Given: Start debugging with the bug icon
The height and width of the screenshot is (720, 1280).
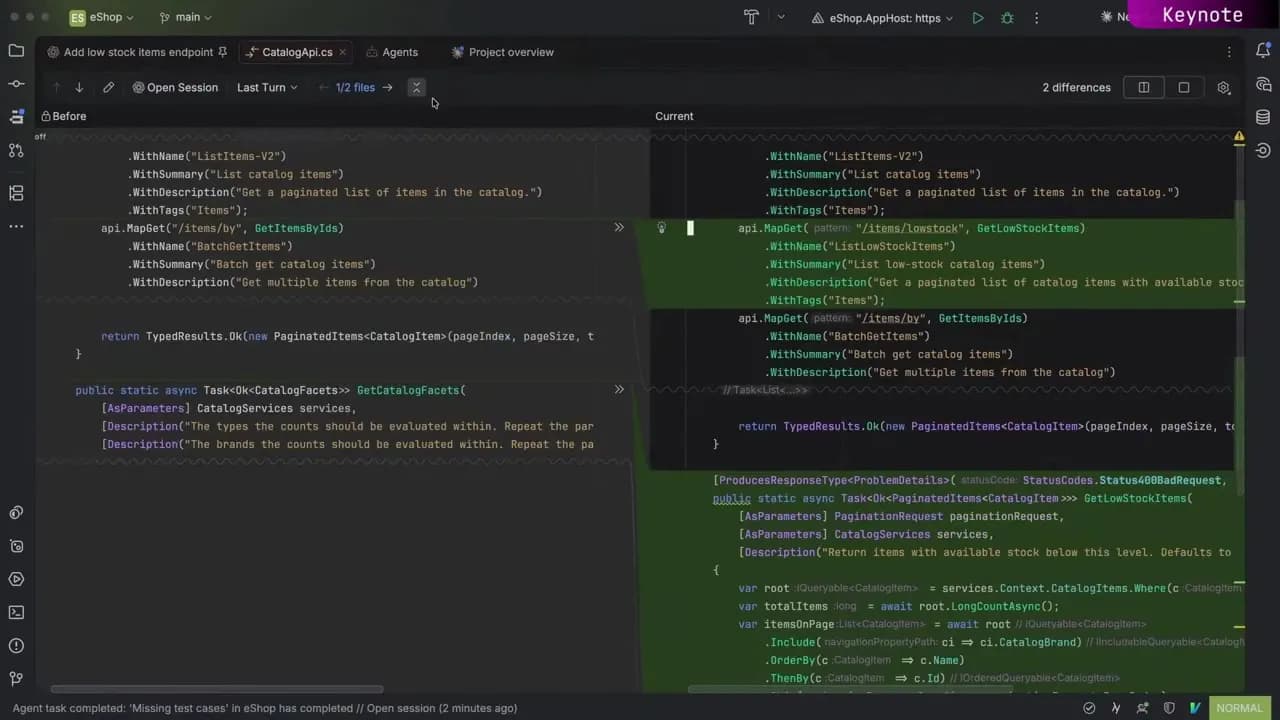Looking at the screenshot, I should tap(1007, 18).
